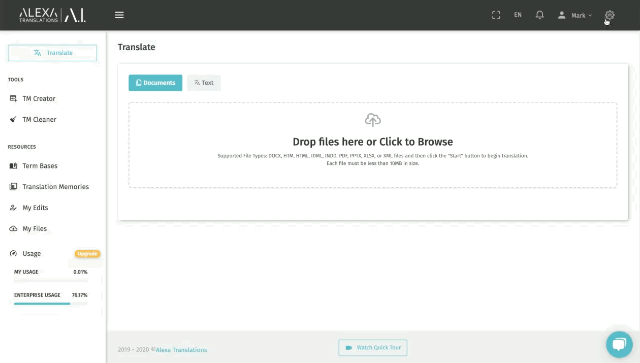Screen dimensions: 640x363
Task: Click the Usage gauge icon
Action: pyautogui.click(x=13, y=254)
